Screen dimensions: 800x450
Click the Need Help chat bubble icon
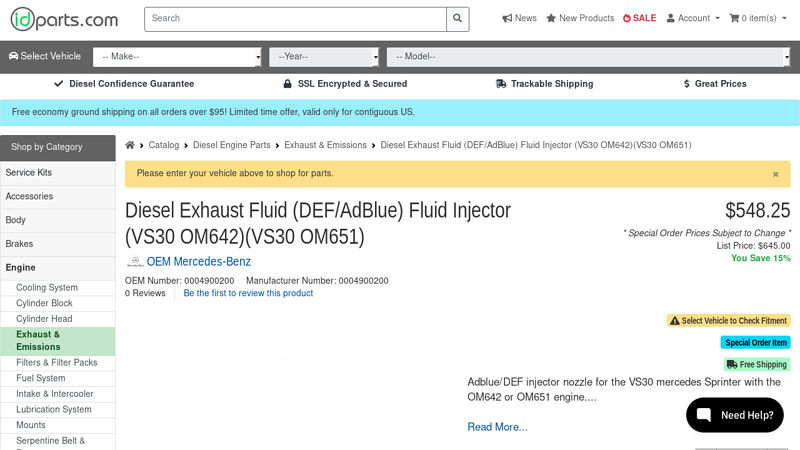pos(704,414)
